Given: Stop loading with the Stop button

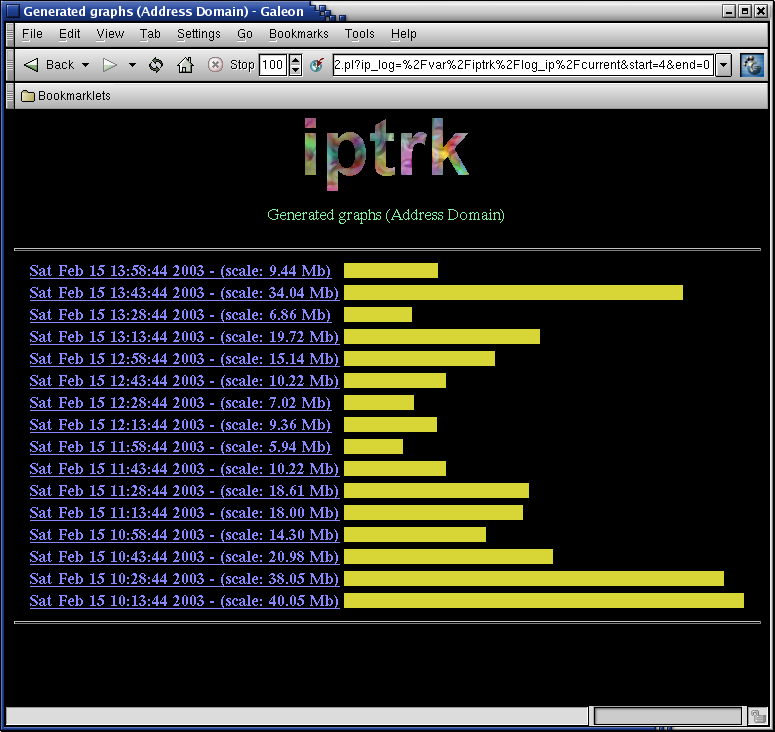Looking at the screenshot, I should click(230, 65).
